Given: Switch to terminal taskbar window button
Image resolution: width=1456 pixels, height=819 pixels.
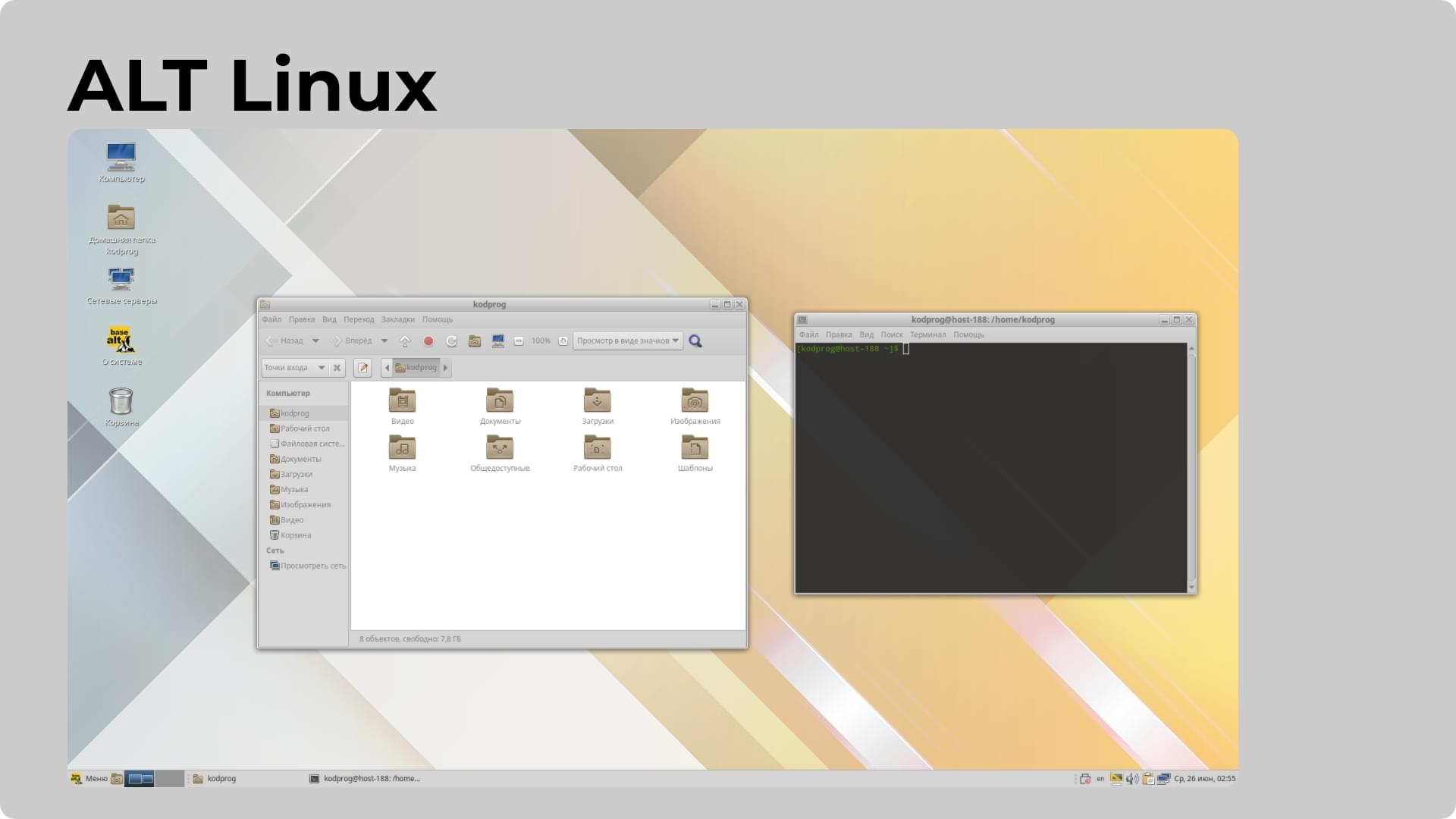Looking at the screenshot, I should [x=366, y=779].
